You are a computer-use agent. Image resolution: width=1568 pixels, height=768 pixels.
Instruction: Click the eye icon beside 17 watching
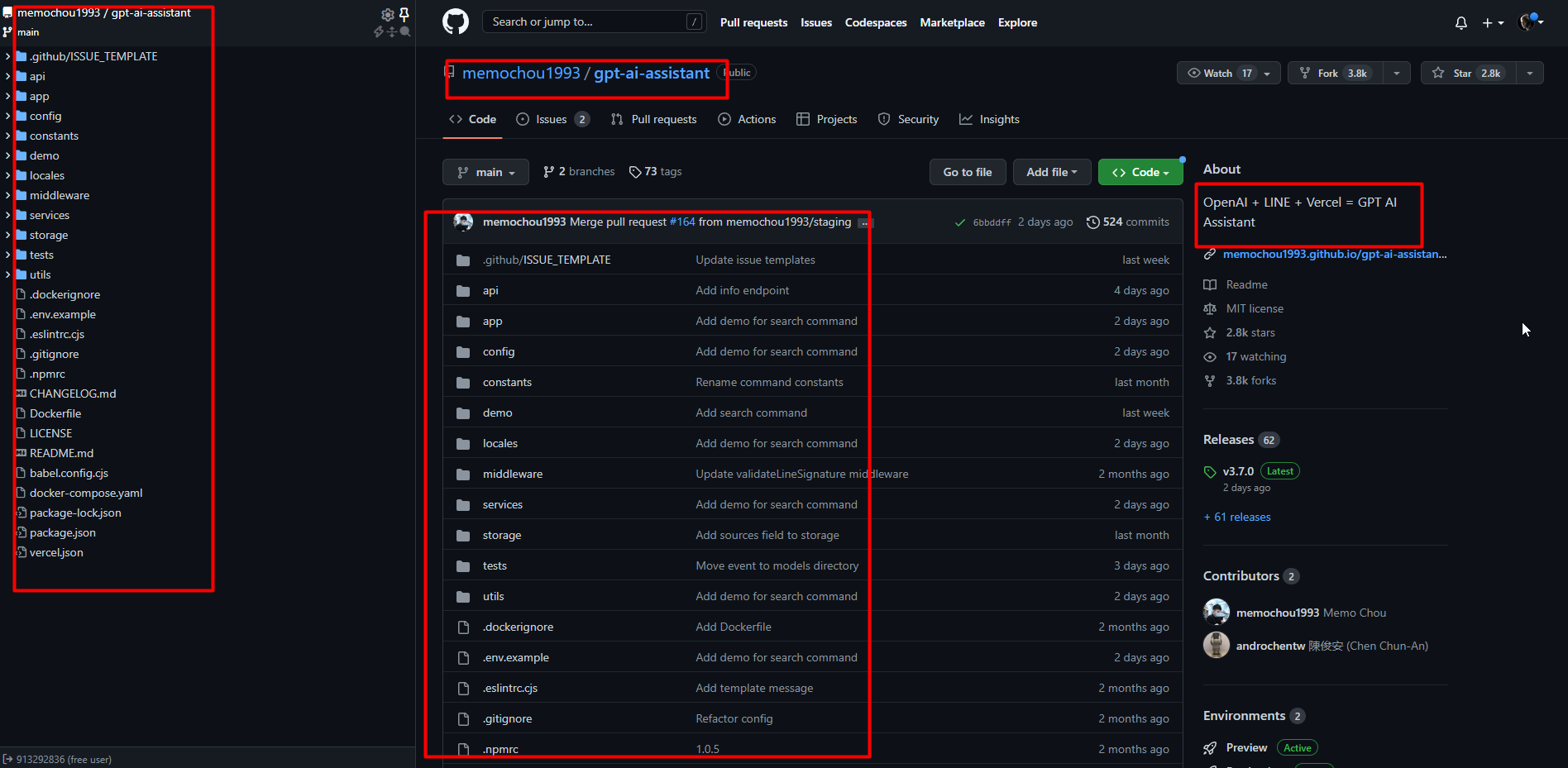(1210, 356)
